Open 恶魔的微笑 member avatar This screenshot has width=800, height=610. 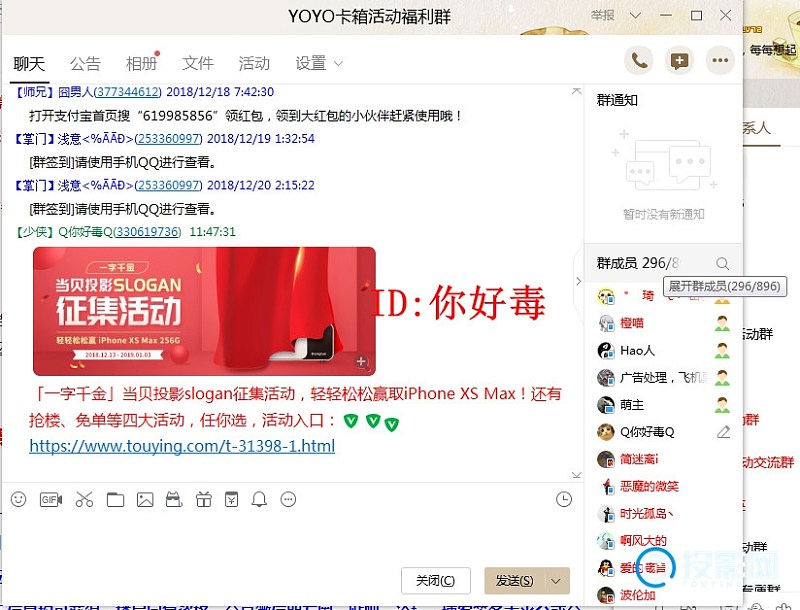pyautogui.click(x=606, y=487)
